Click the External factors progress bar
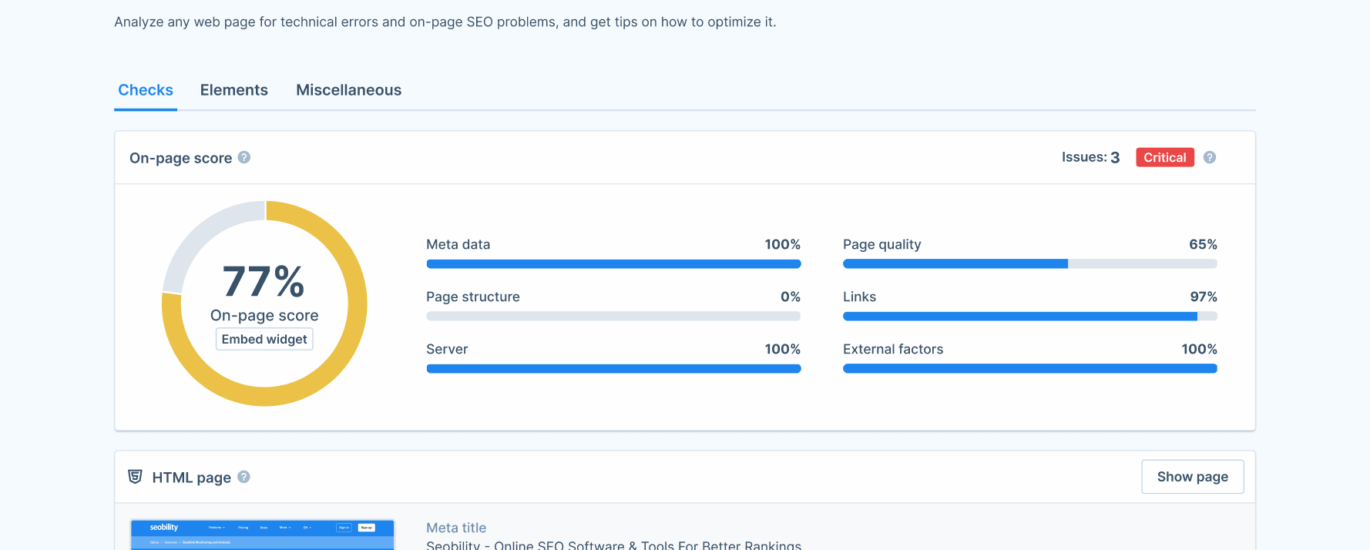Screen dimensions: 1370x550 pyautogui.click(x=1030, y=368)
